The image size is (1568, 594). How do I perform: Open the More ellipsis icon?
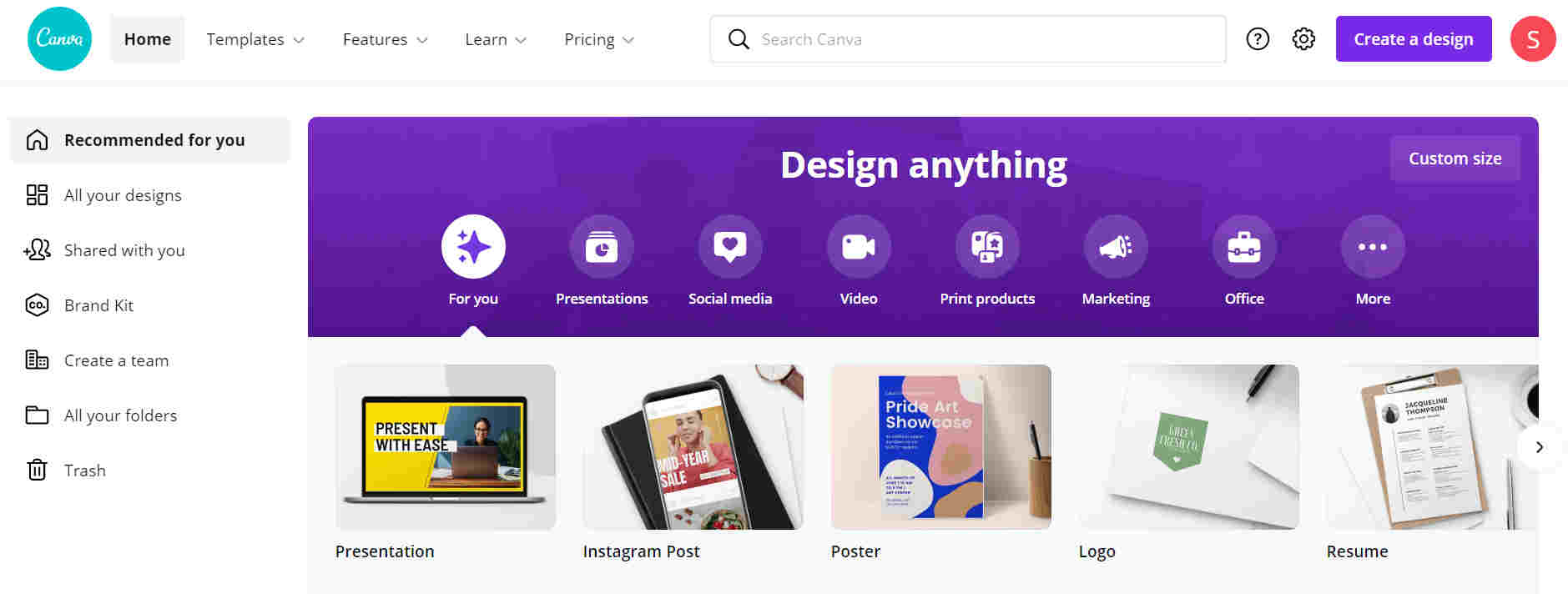(x=1373, y=246)
